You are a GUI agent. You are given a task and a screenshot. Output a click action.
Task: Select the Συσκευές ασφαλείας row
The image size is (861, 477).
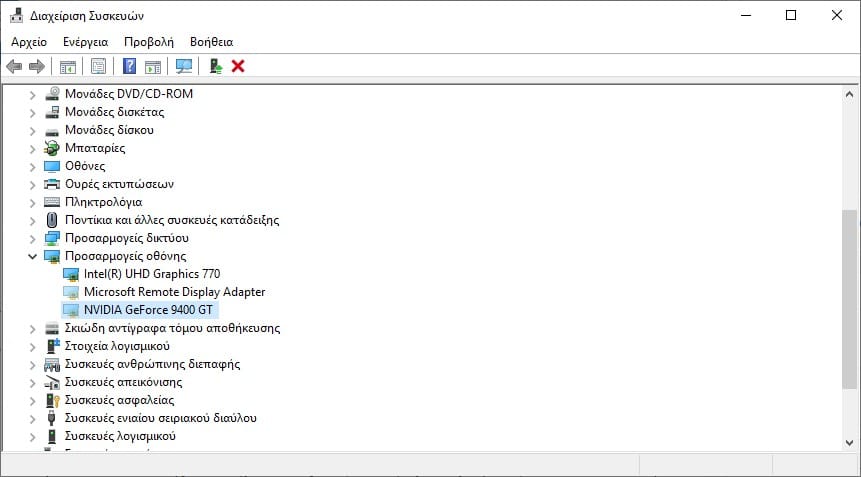click(119, 400)
